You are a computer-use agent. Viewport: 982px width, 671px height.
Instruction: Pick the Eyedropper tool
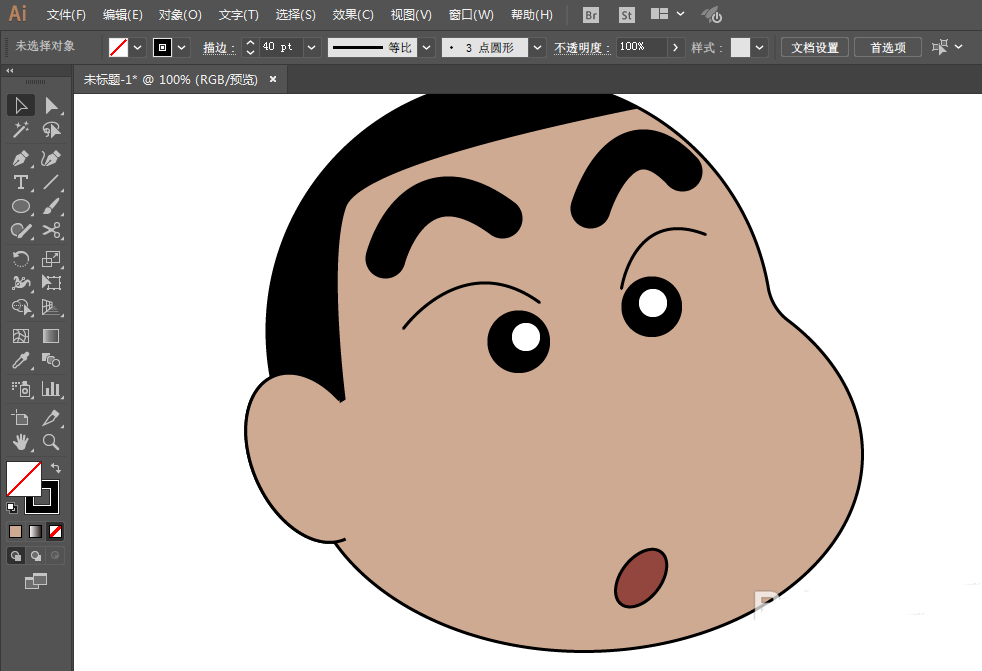coord(20,361)
